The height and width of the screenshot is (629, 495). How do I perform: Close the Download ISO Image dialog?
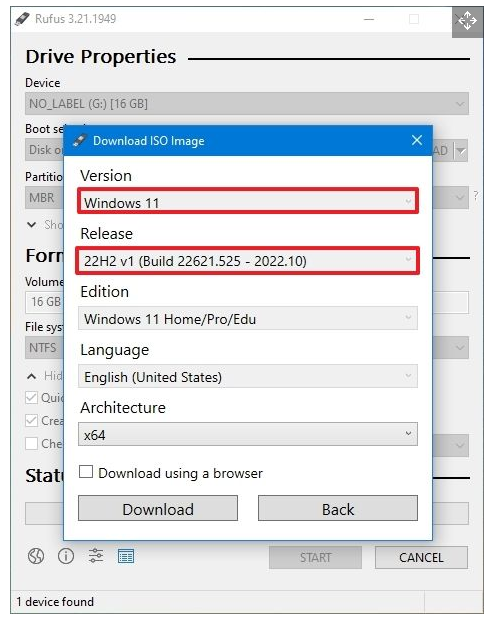417,140
